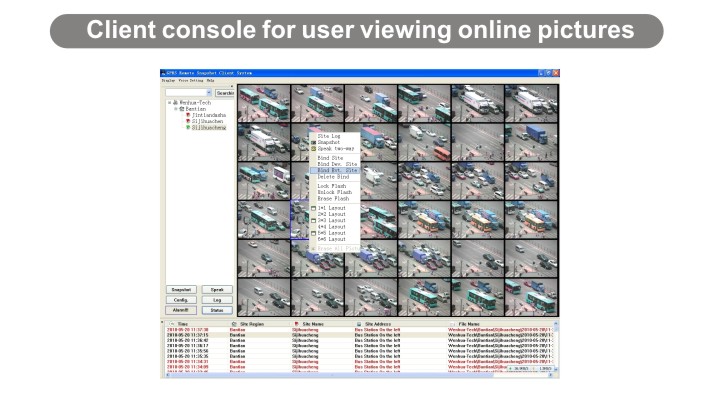Click the Snapshot icon in context menu
This screenshot has height=400, width=720.
tap(313, 142)
